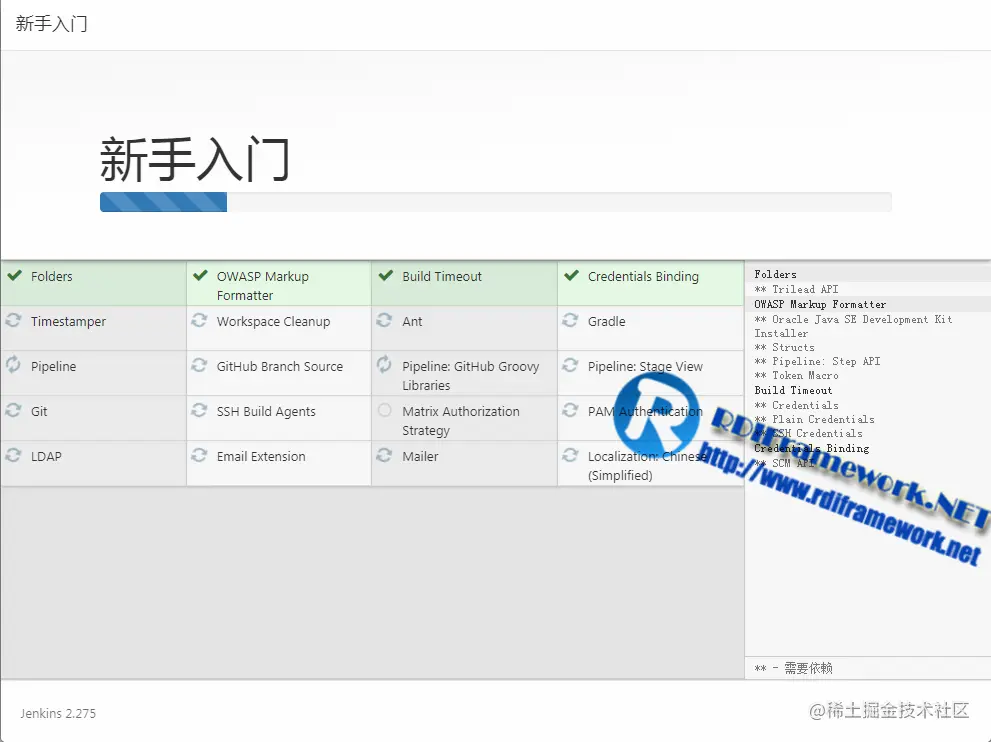The height and width of the screenshot is (742, 991).
Task: Select the Email Extension plugin label
Action: click(261, 456)
